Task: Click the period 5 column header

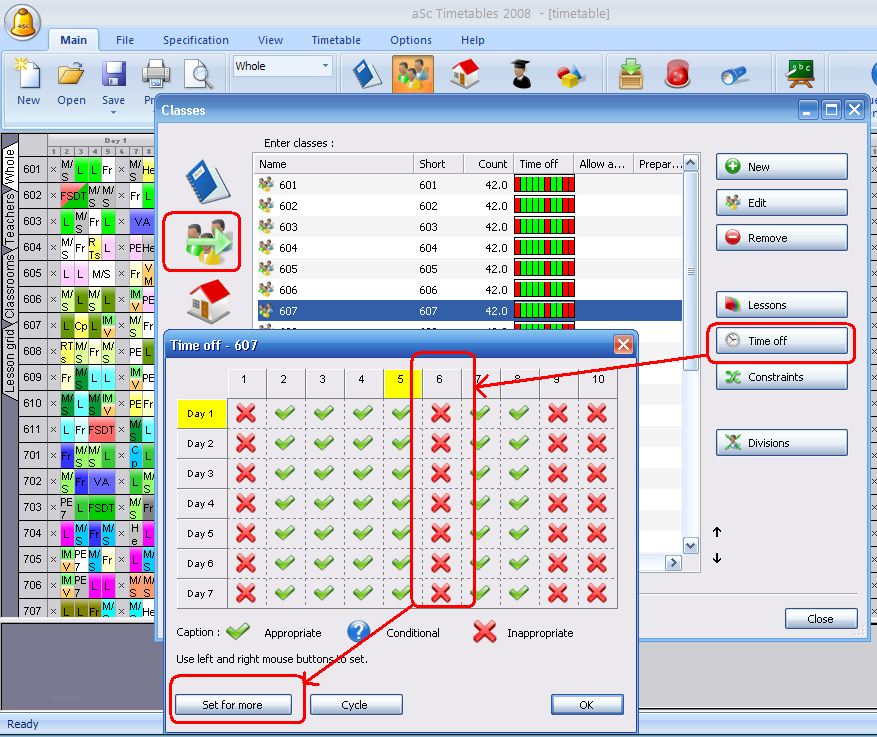Action: click(x=401, y=381)
